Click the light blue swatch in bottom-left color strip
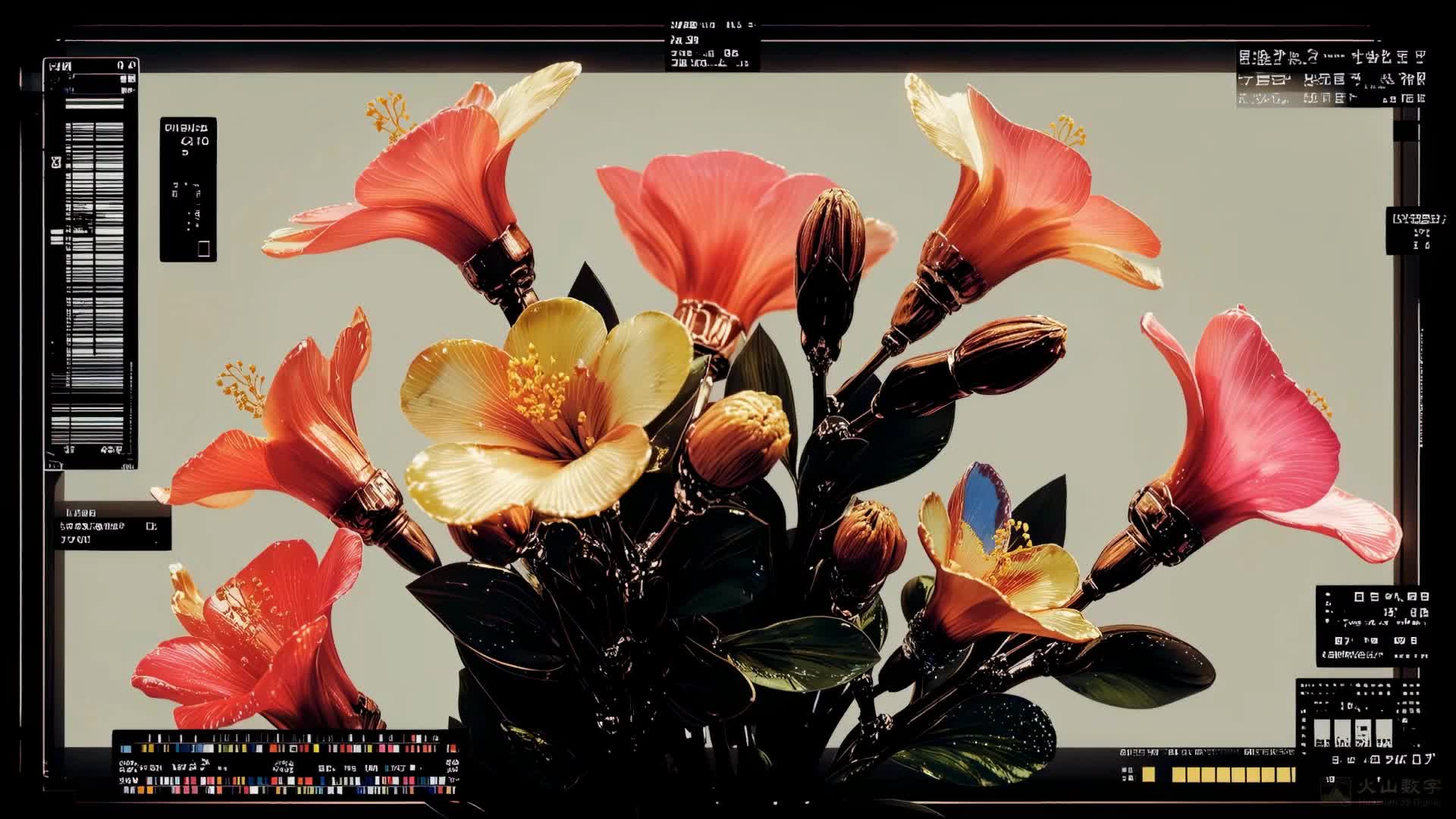The height and width of the screenshot is (819, 1456). [126, 748]
